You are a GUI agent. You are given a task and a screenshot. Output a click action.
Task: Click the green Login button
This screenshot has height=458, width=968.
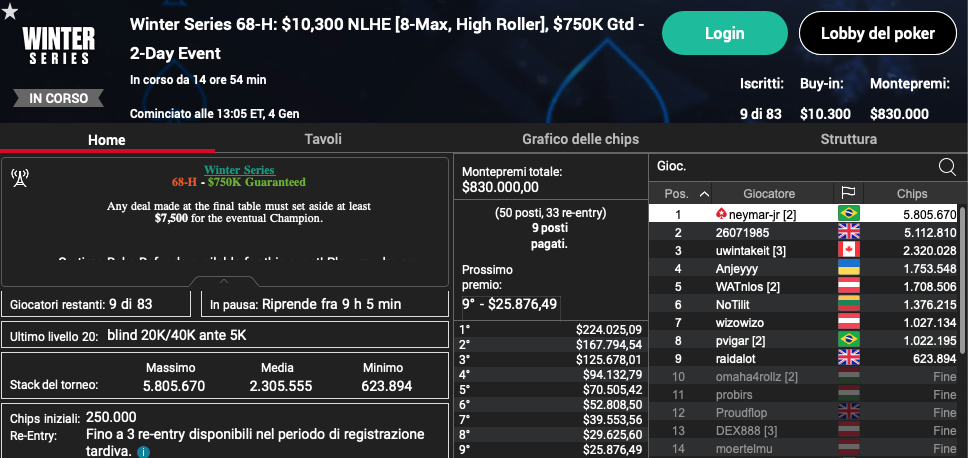725,33
